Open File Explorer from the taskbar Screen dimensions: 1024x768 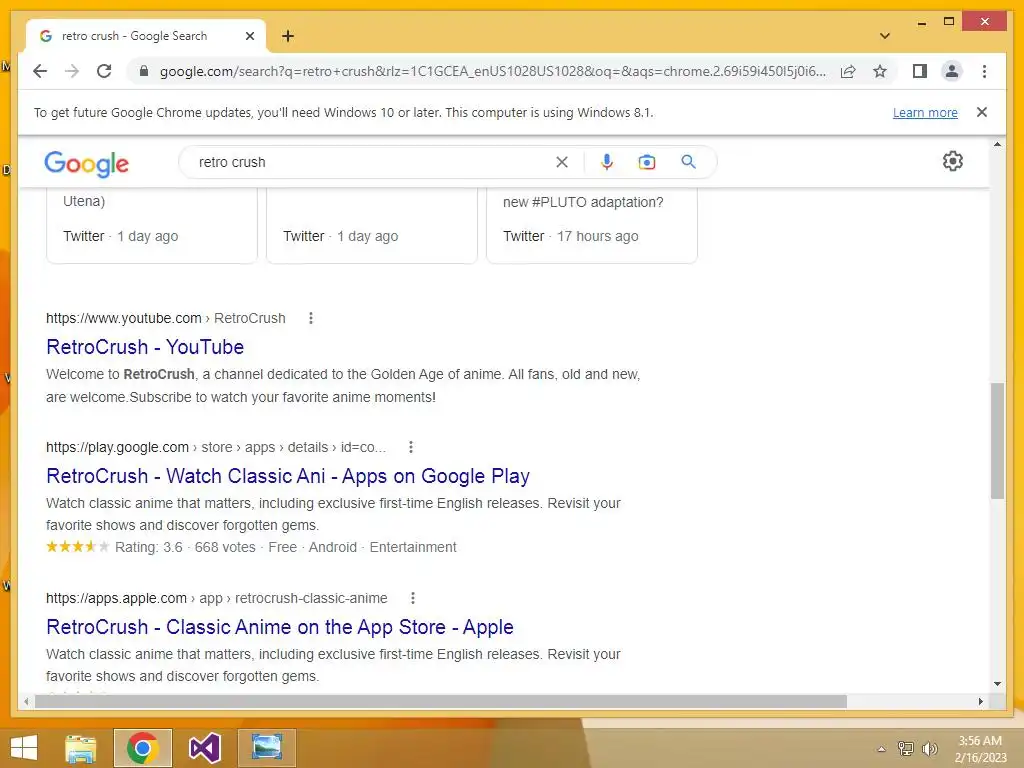point(81,748)
